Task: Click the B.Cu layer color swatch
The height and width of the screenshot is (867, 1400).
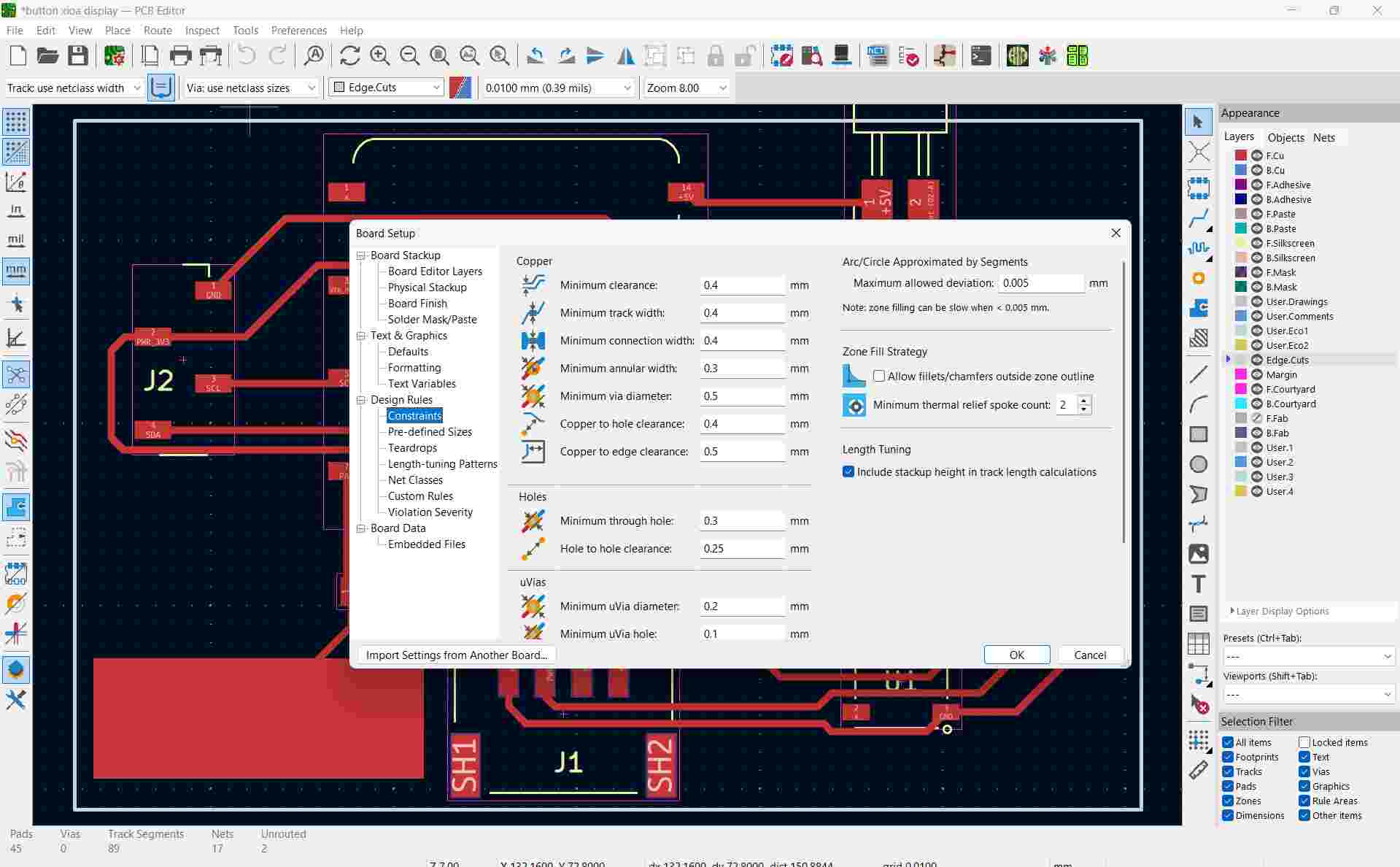Action: 1240,170
